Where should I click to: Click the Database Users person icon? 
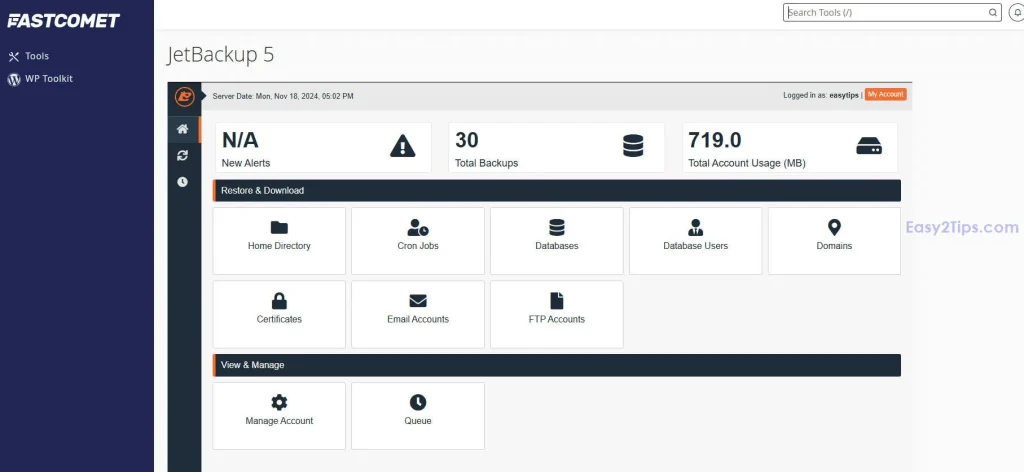tap(696, 227)
